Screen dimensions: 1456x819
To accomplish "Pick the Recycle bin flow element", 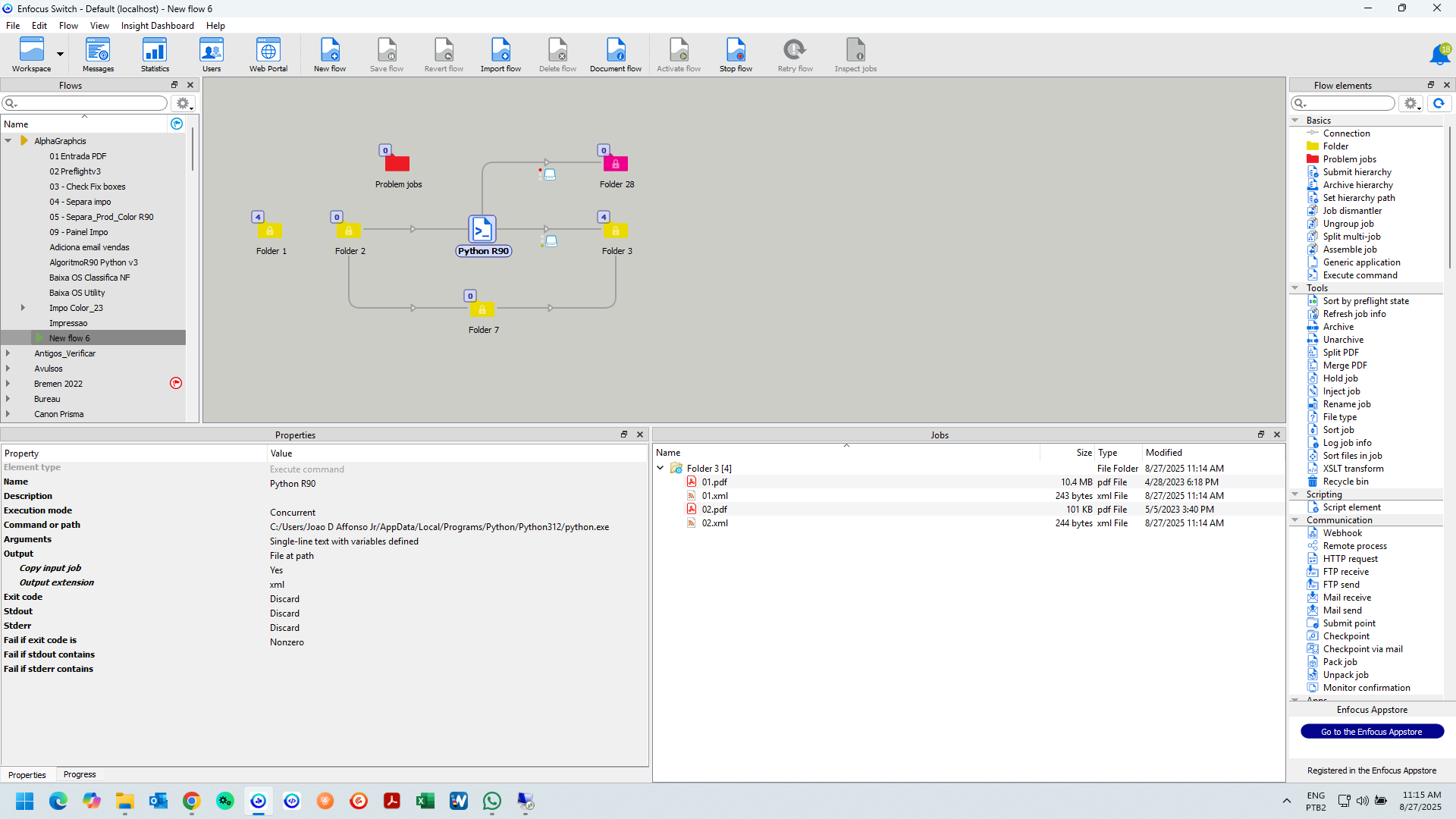I will [1345, 482].
